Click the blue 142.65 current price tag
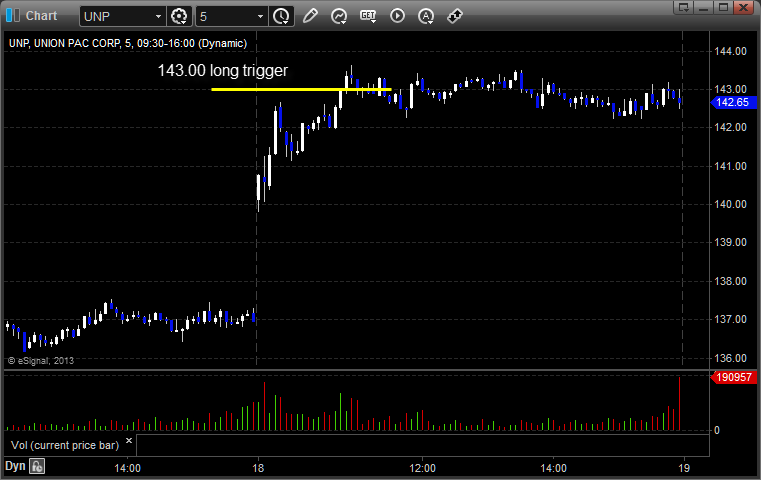Viewport: 761px width, 480px height. point(733,102)
